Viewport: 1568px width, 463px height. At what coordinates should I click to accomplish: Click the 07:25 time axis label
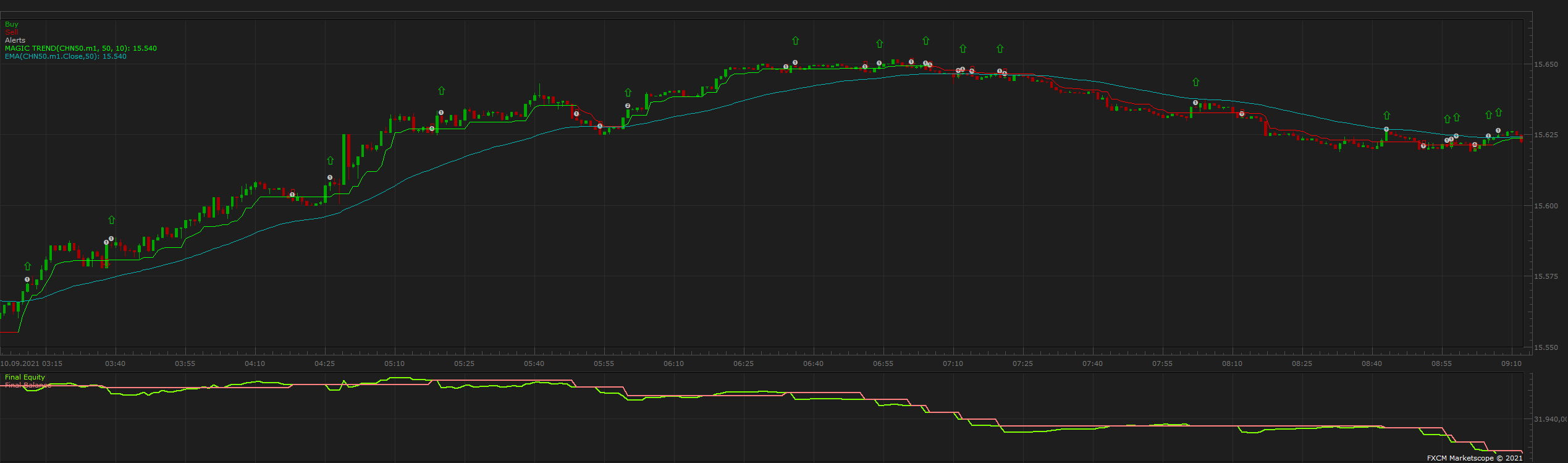[x=1023, y=363]
